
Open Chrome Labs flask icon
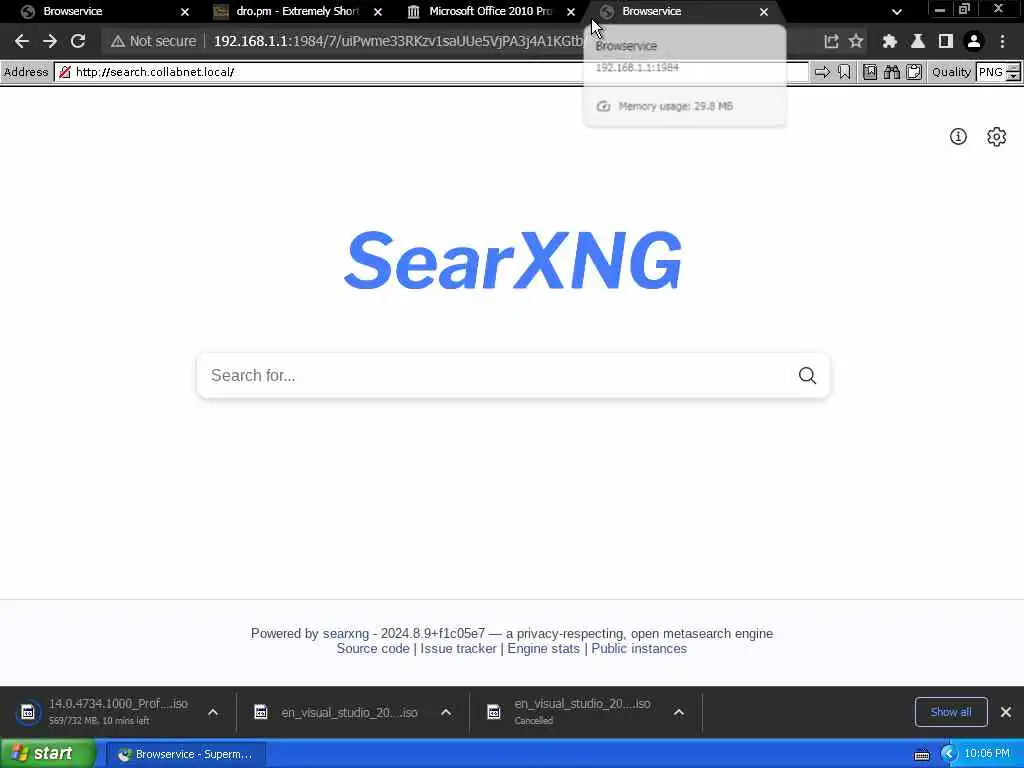[x=918, y=41]
